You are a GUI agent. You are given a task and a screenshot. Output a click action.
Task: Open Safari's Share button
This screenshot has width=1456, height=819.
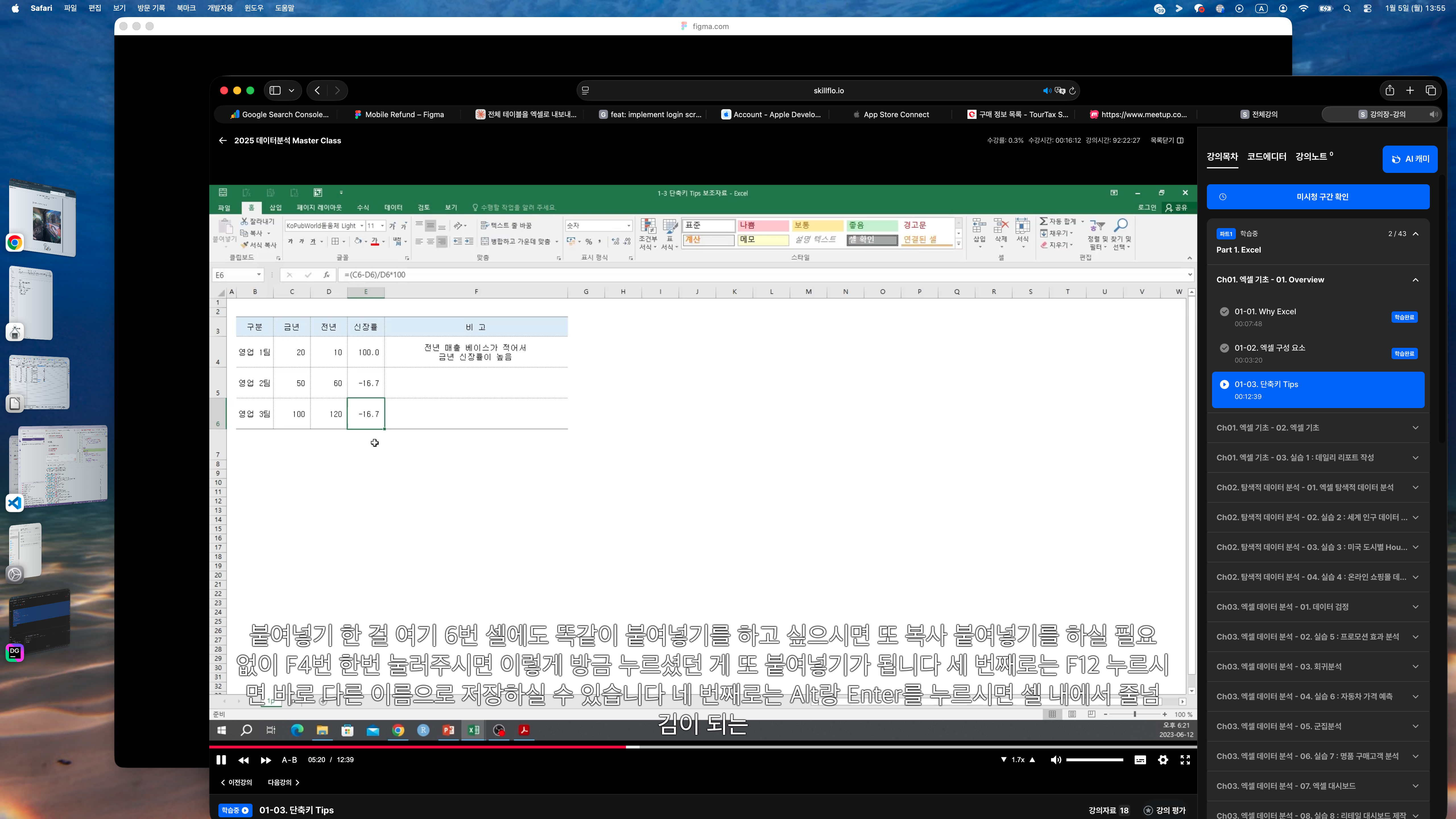click(1390, 90)
